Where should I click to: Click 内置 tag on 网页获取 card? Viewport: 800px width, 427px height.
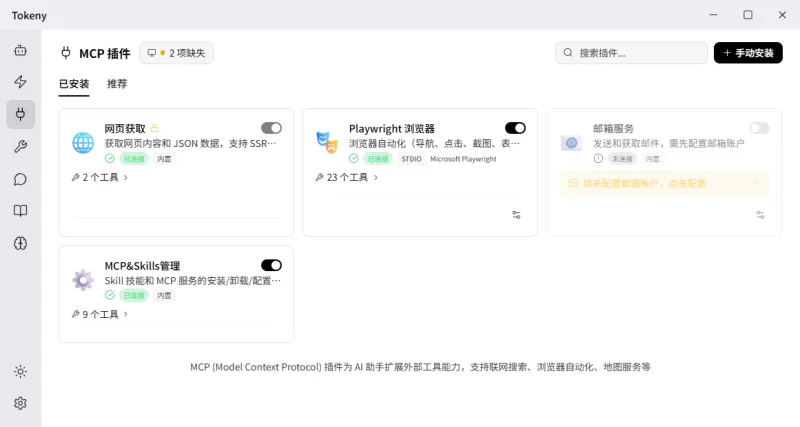tap(164, 159)
